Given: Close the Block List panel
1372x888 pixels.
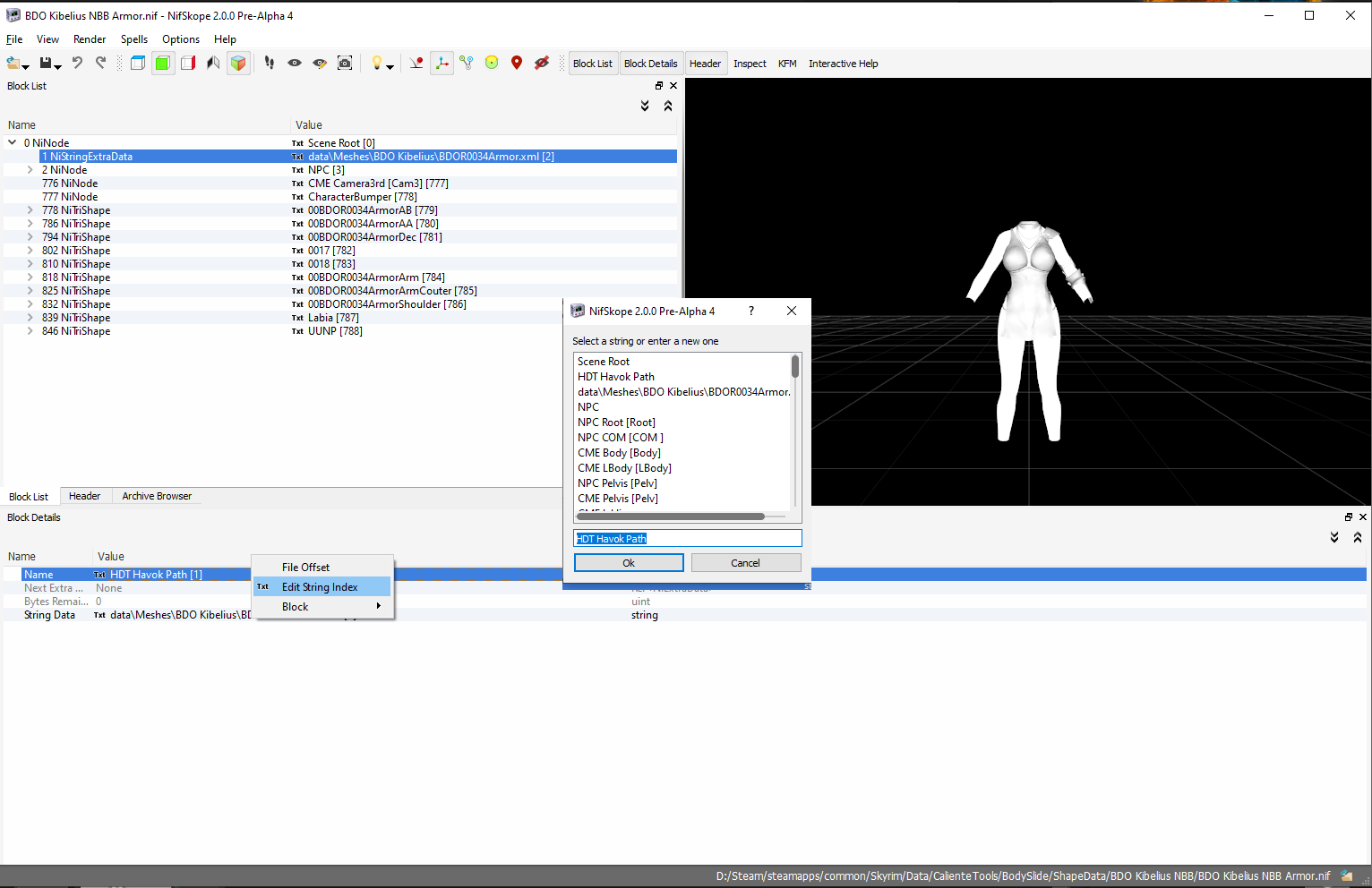Looking at the screenshot, I should tap(673, 86).
